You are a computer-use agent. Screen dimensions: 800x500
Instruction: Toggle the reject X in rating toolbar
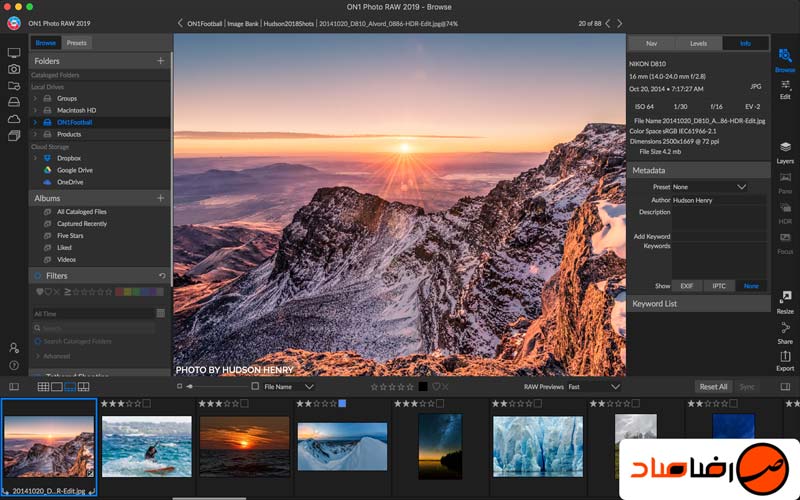point(445,387)
